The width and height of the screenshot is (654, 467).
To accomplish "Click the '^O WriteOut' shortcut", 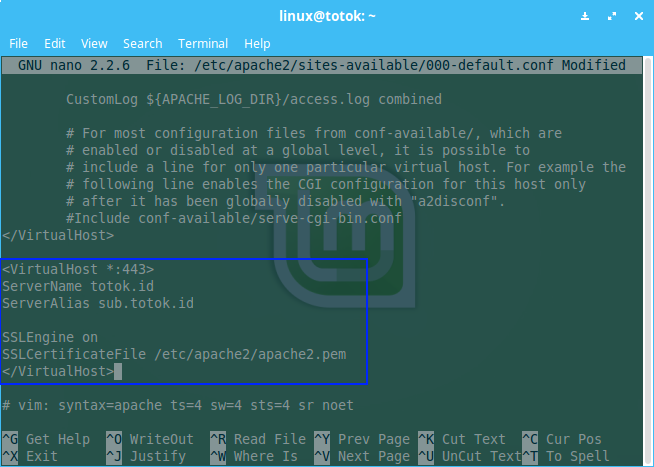I will pos(150,439).
